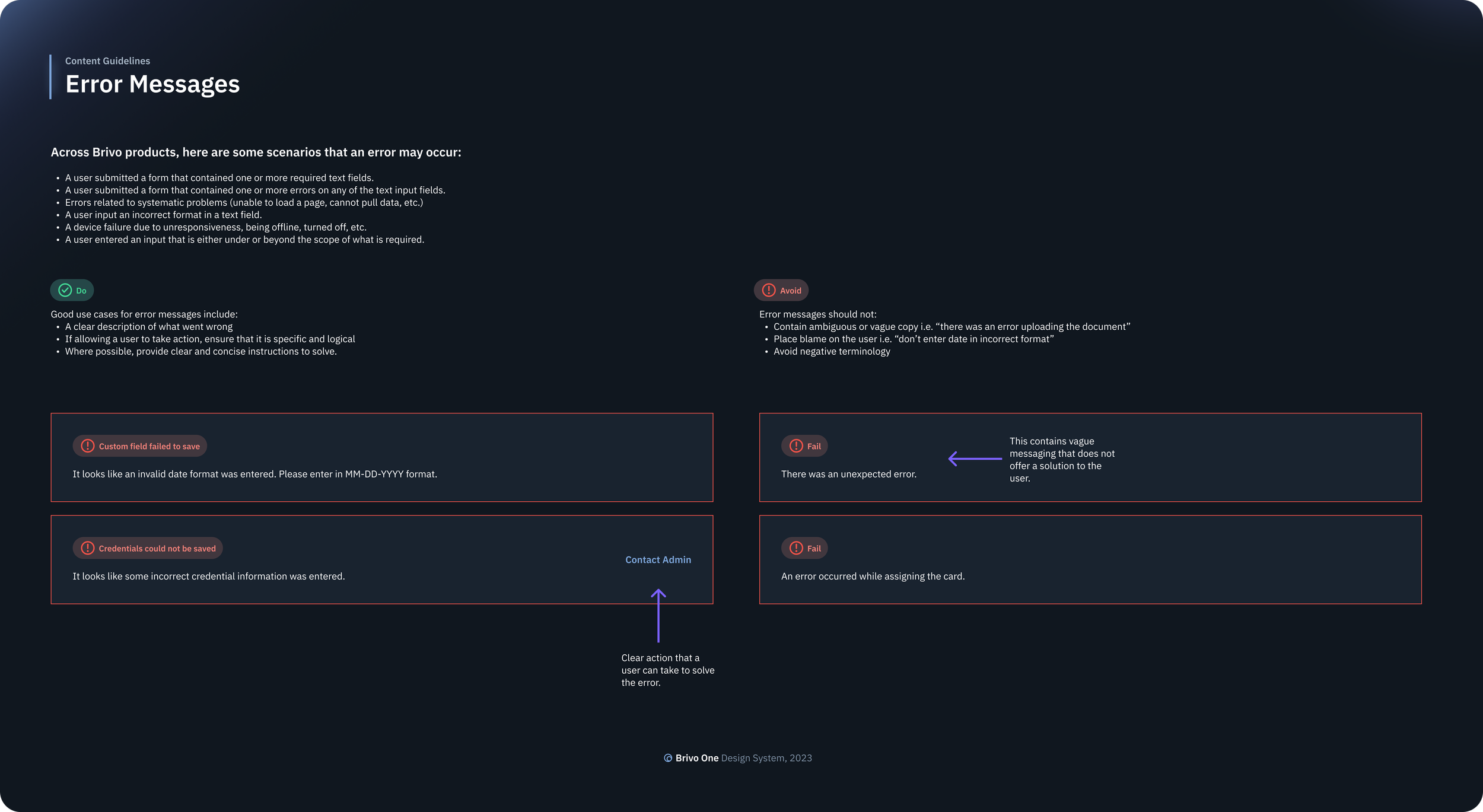The image size is (1483, 812).
Task: Click the Custom field failed to save badge
Action: [140, 446]
